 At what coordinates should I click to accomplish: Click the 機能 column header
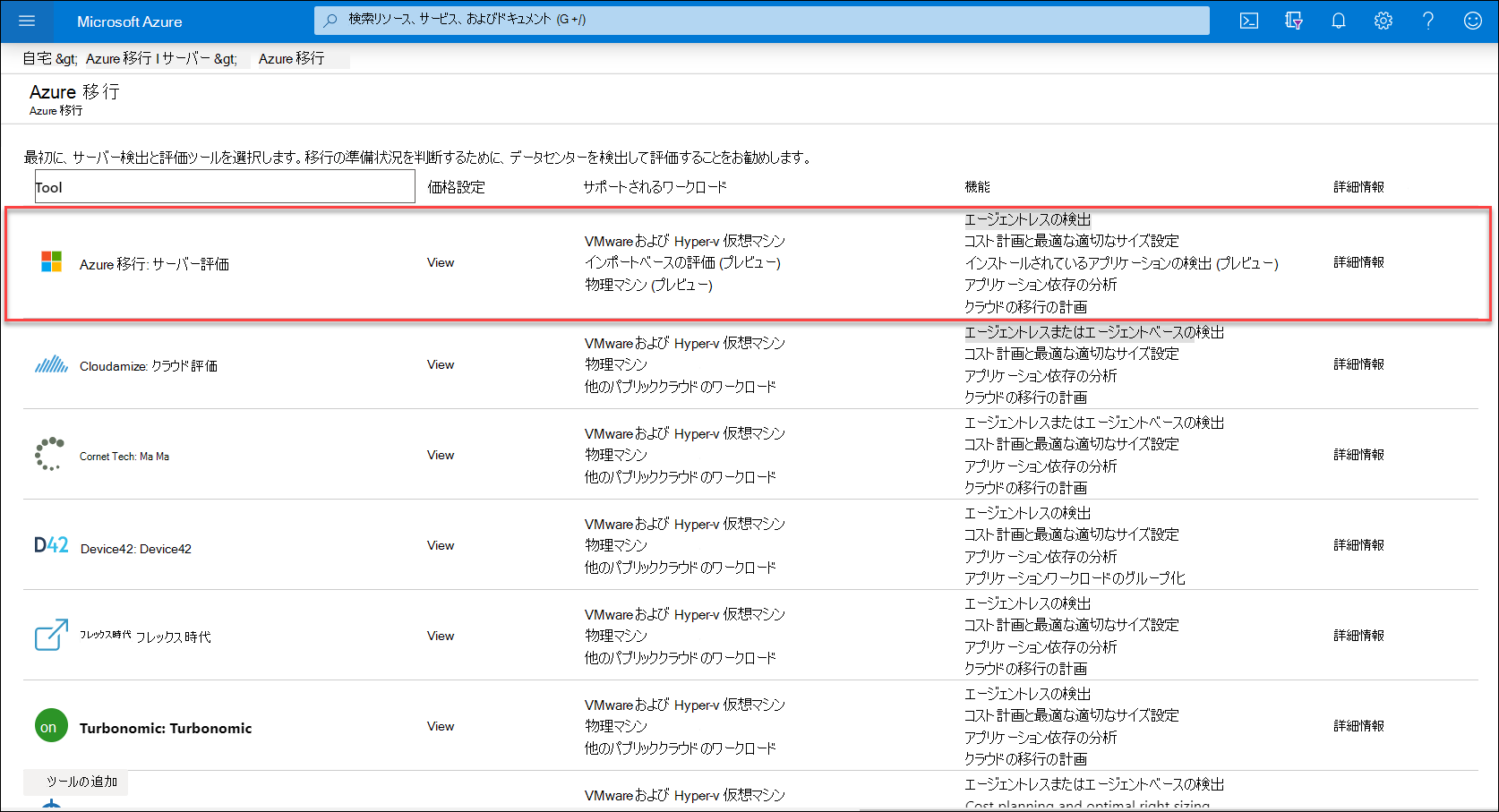[x=977, y=187]
